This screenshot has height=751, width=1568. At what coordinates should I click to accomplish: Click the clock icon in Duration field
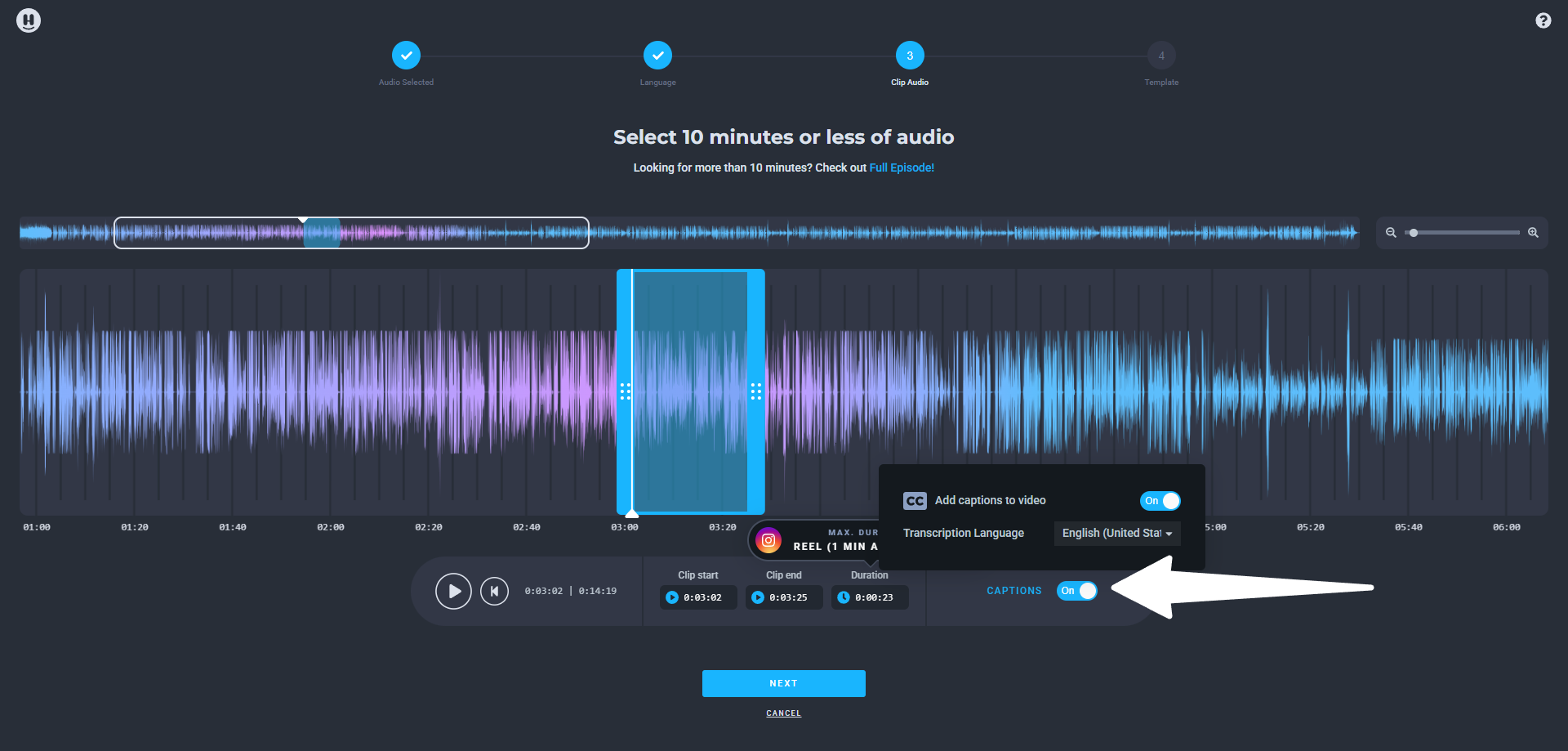(x=844, y=597)
